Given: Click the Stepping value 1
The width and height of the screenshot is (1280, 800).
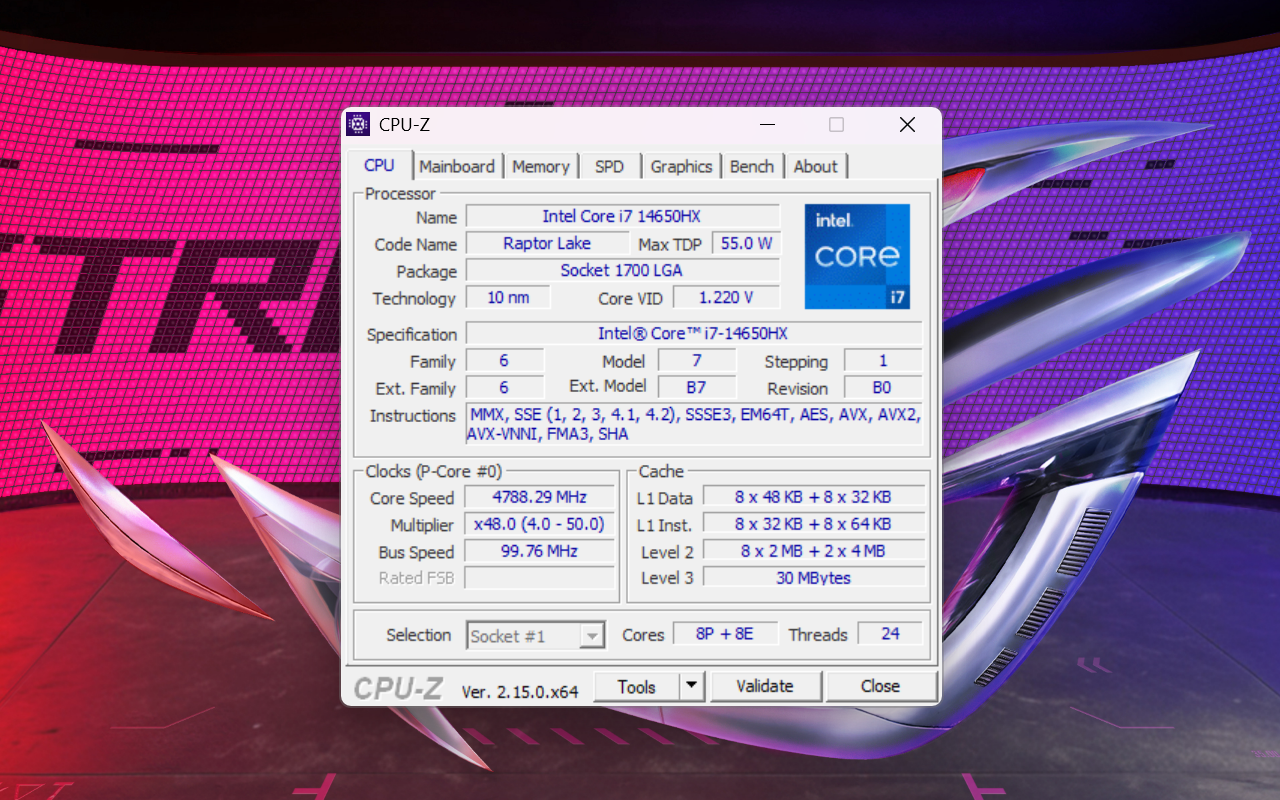Looking at the screenshot, I should tap(883, 360).
